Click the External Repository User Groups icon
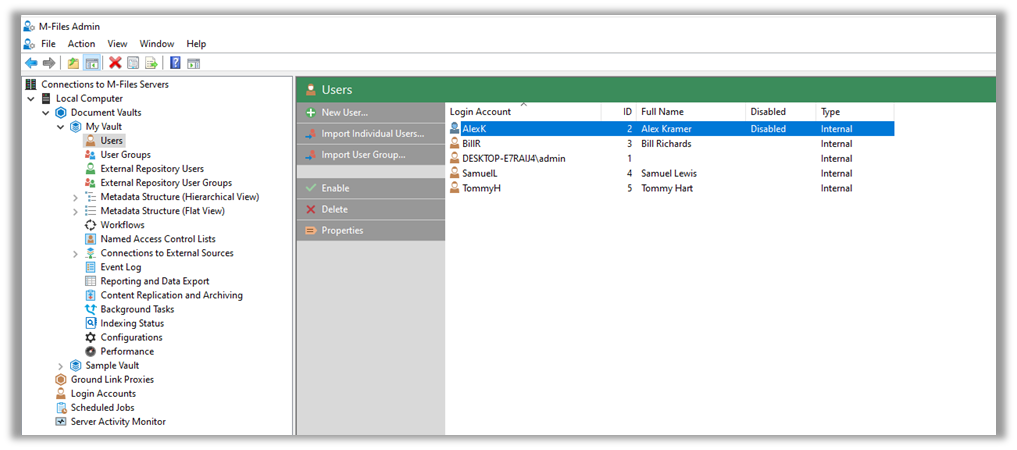The height and width of the screenshot is (450, 1017). (91, 183)
